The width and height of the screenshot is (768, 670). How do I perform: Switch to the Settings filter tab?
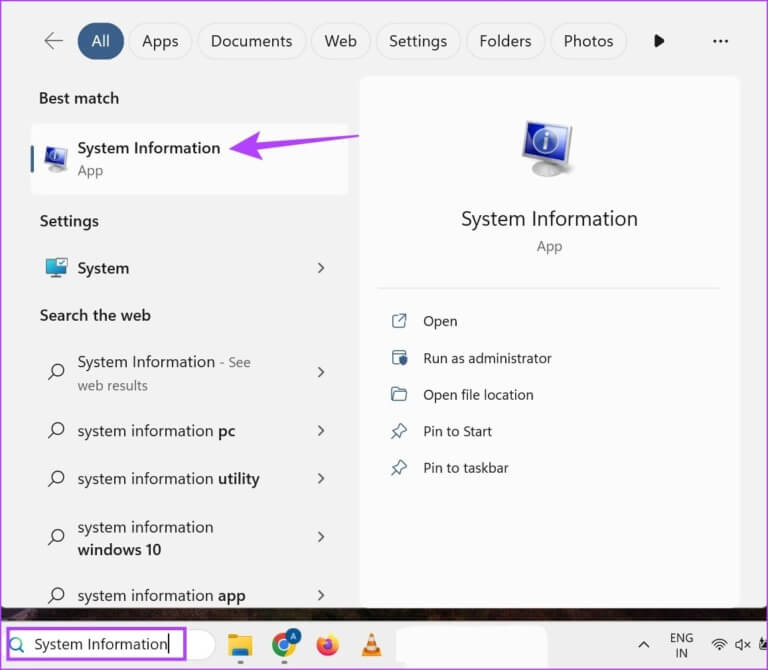pyautogui.click(x=418, y=41)
